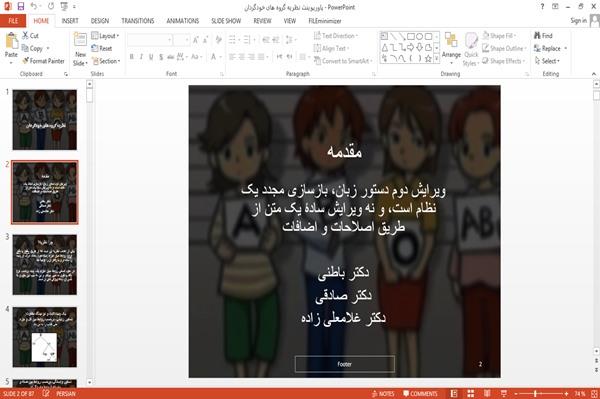Viewport: 600px width, 399px height.
Task: Expand the Layout dropdown
Action: pyautogui.click(x=105, y=36)
